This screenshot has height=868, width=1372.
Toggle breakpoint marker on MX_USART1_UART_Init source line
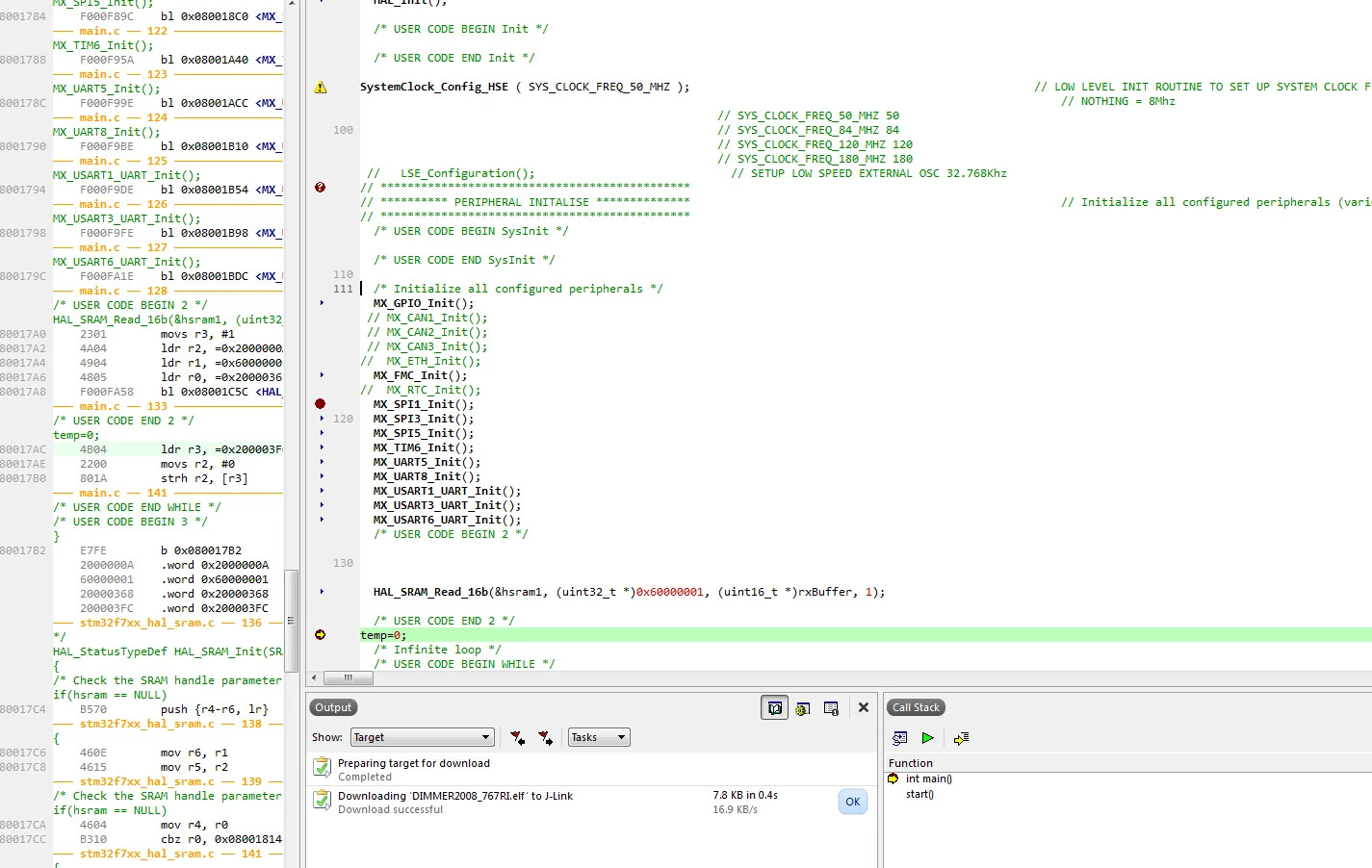tap(322, 491)
